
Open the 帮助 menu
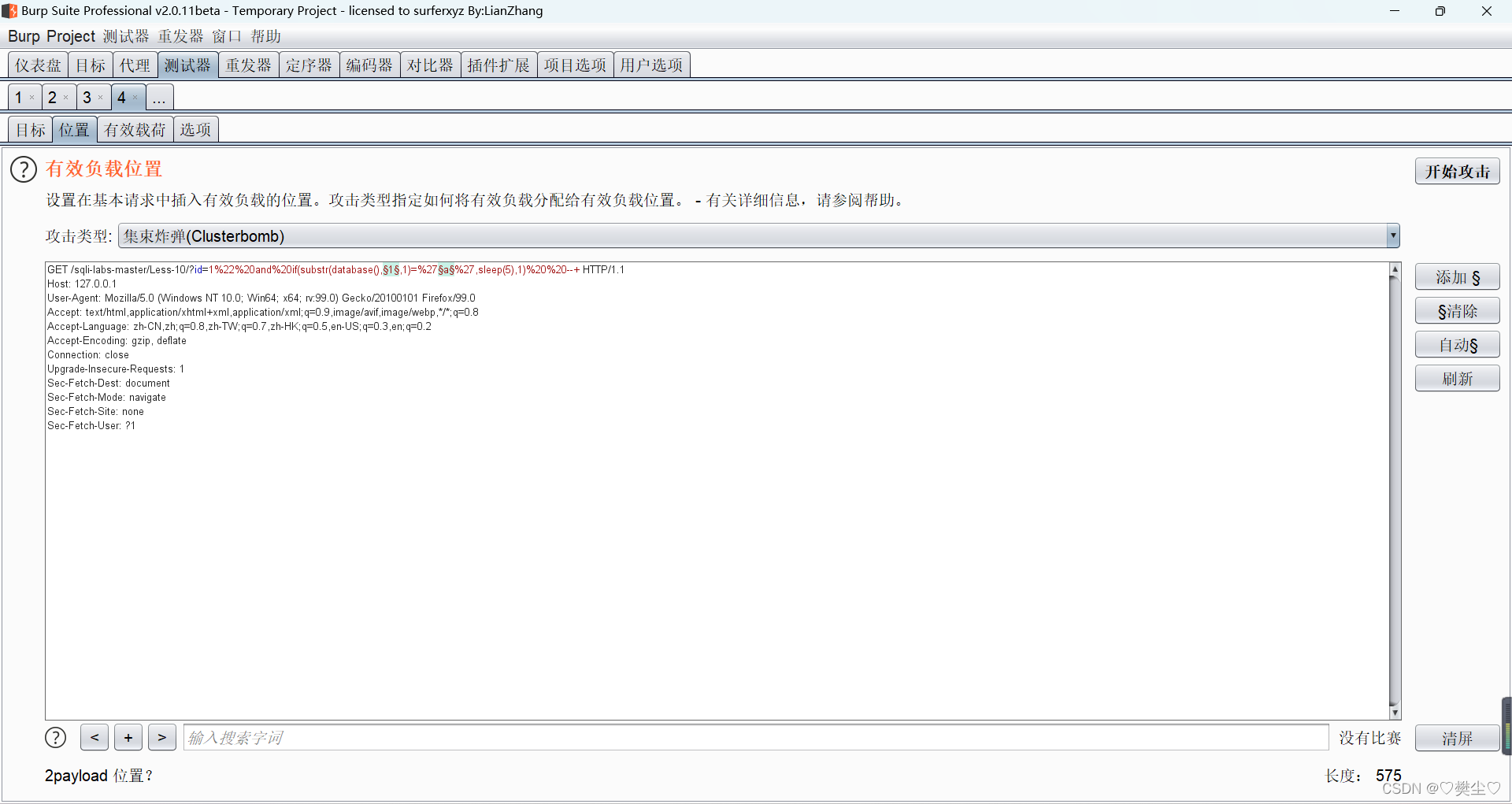pos(266,36)
